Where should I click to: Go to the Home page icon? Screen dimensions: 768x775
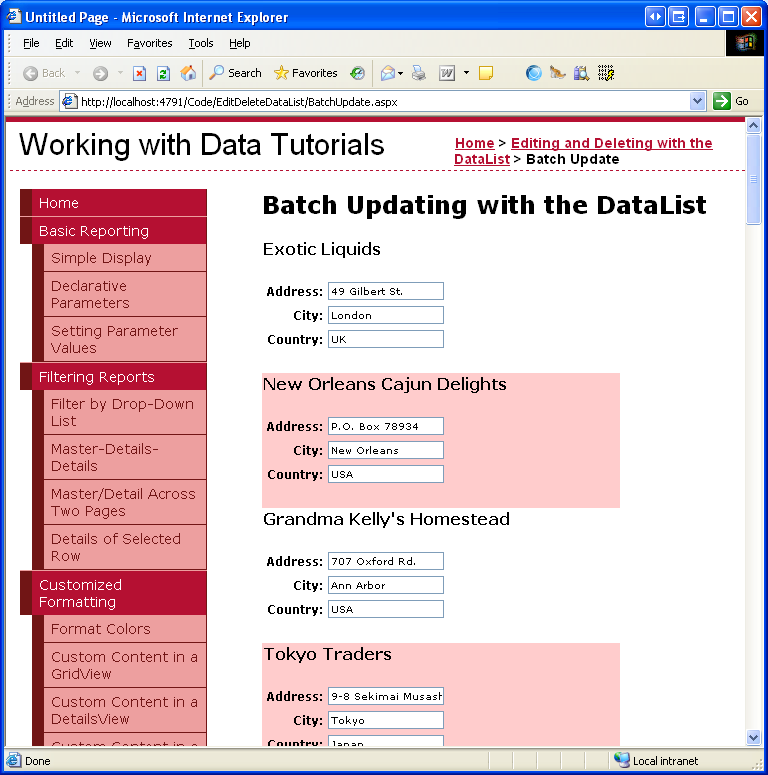[188, 73]
